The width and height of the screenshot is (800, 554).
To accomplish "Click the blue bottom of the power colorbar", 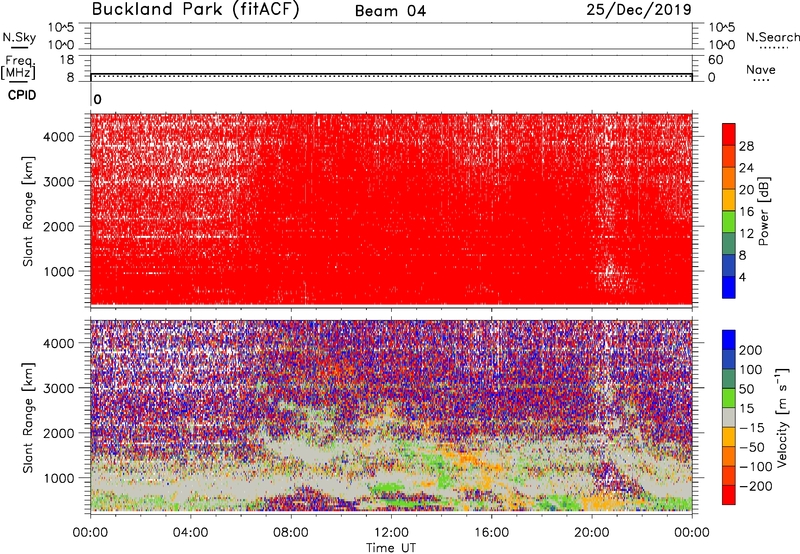I will coord(729,287).
